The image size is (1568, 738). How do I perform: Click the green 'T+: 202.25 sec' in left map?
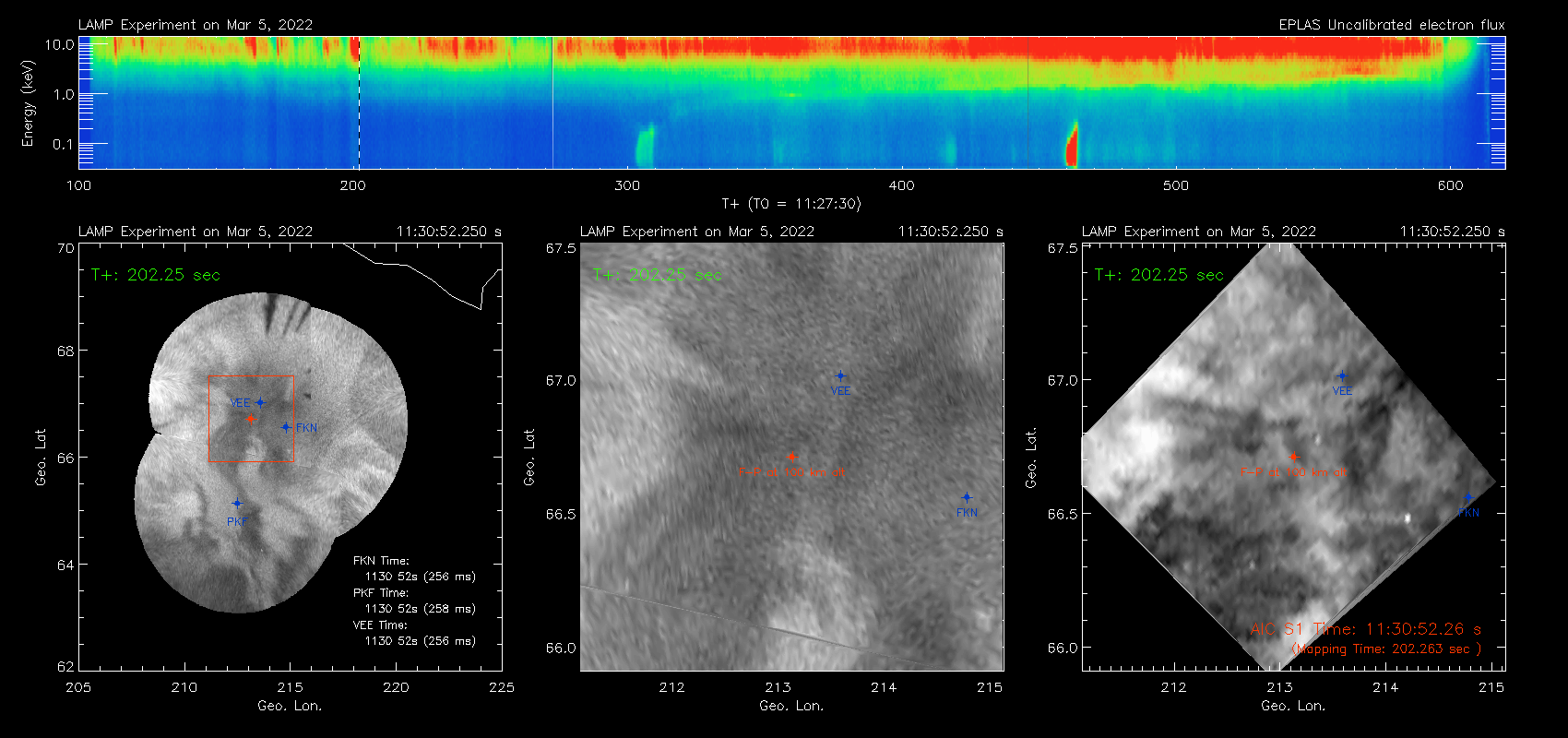[x=156, y=275]
